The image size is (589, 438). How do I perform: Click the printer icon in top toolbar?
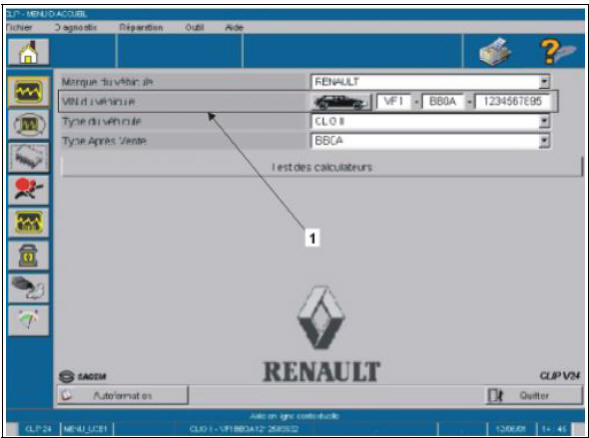495,51
